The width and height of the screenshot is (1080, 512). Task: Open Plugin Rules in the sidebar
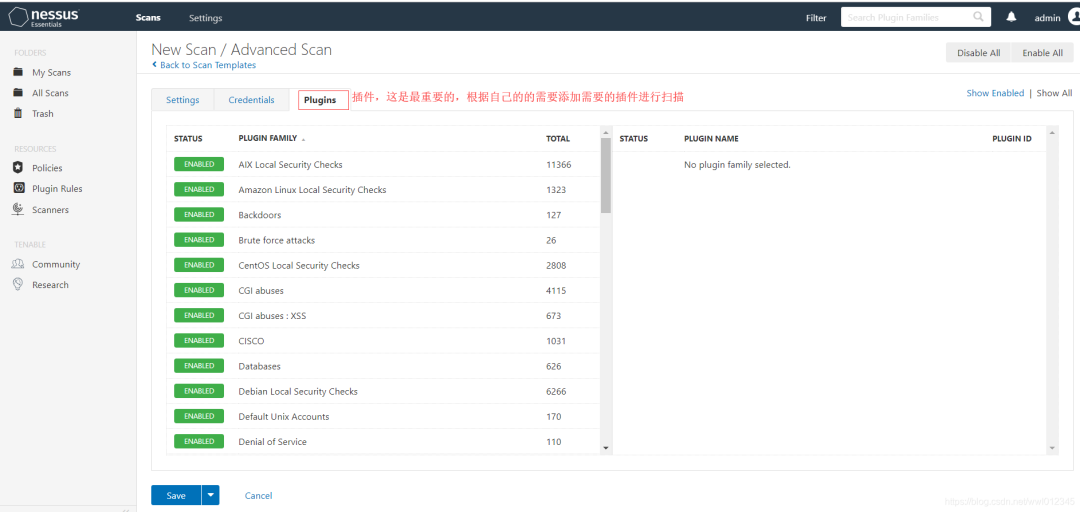point(57,189)
